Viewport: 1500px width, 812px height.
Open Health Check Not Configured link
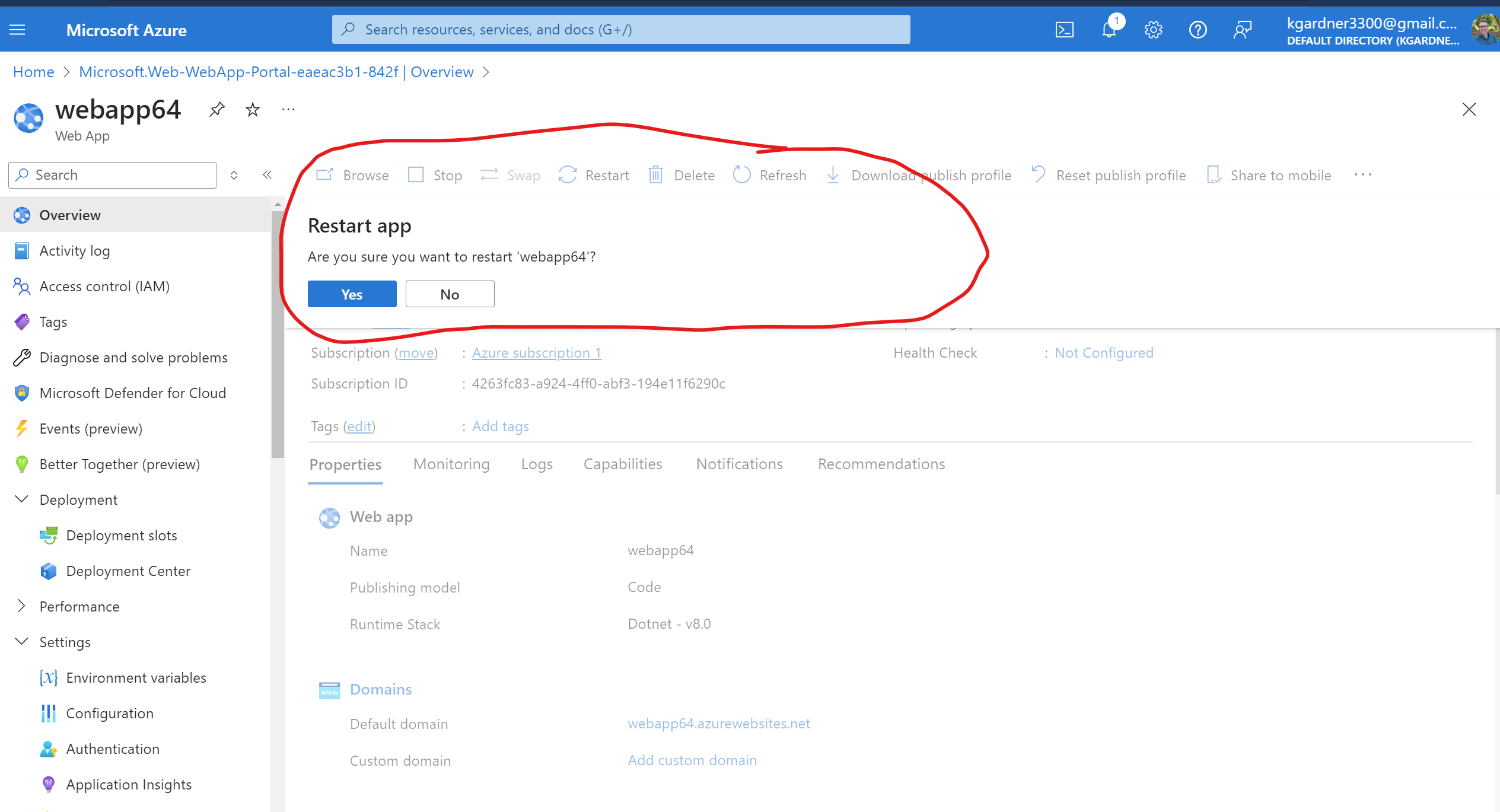pos(1104,353)
